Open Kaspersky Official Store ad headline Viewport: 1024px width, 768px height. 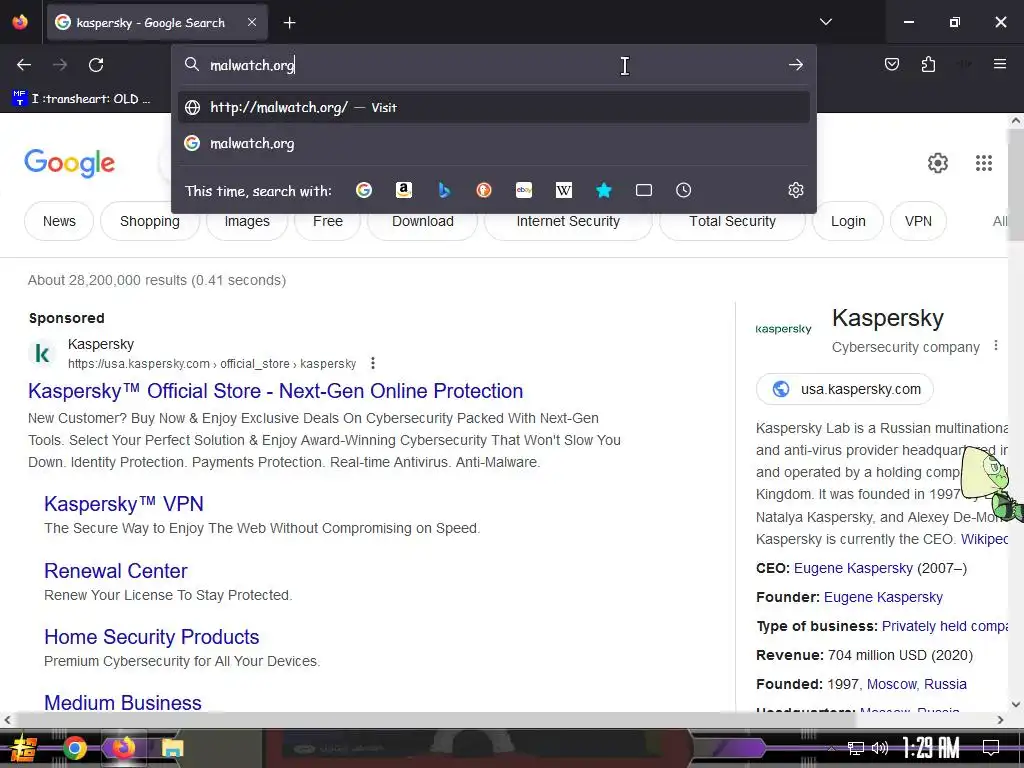pyautogui.click(x=275, y=391)
